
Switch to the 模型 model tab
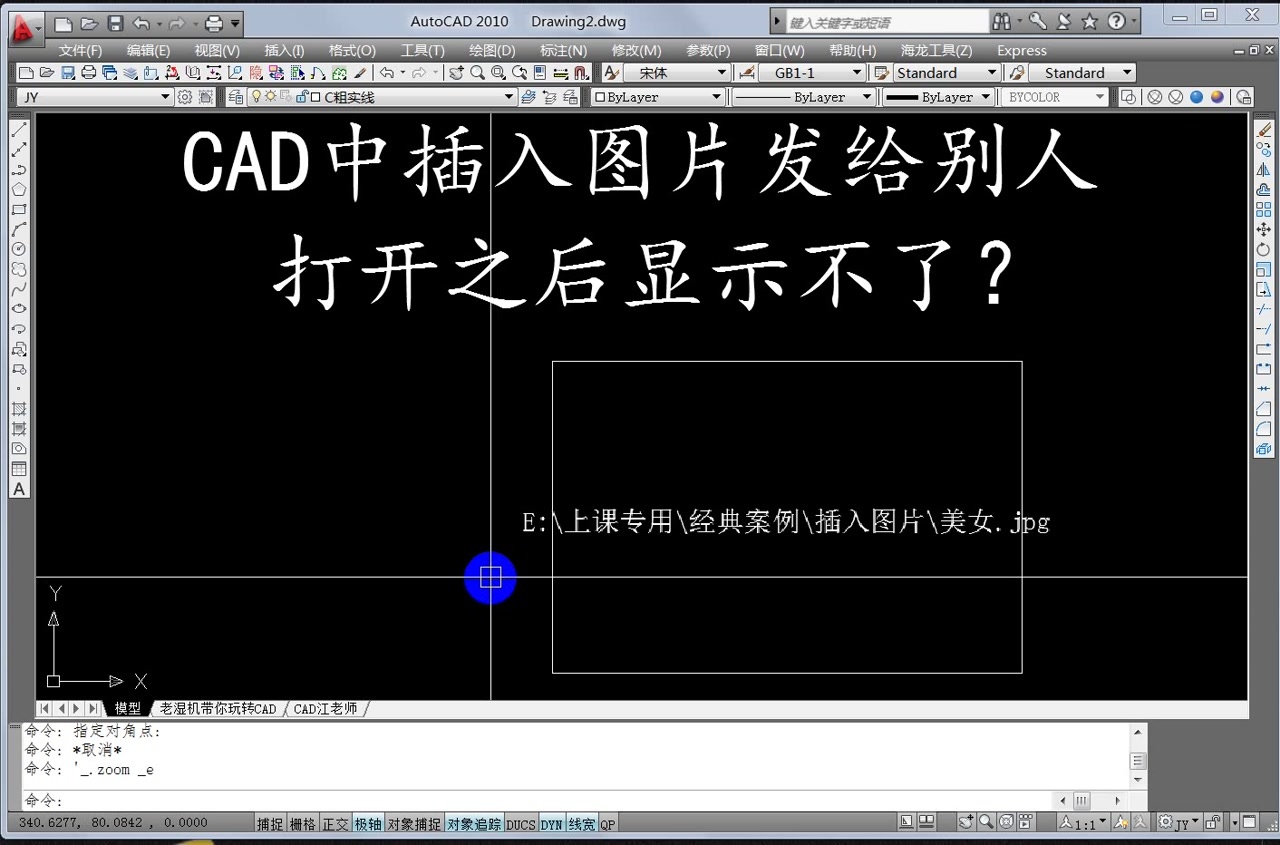(127, 708)
